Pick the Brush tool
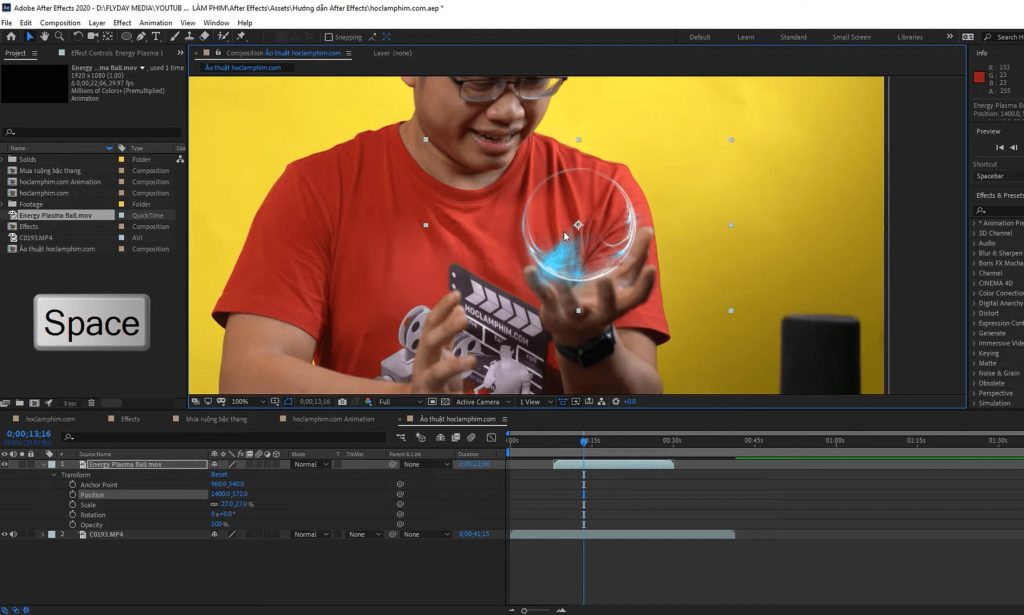The width and height of the screenshot is (1024, 615). point(175,36)
